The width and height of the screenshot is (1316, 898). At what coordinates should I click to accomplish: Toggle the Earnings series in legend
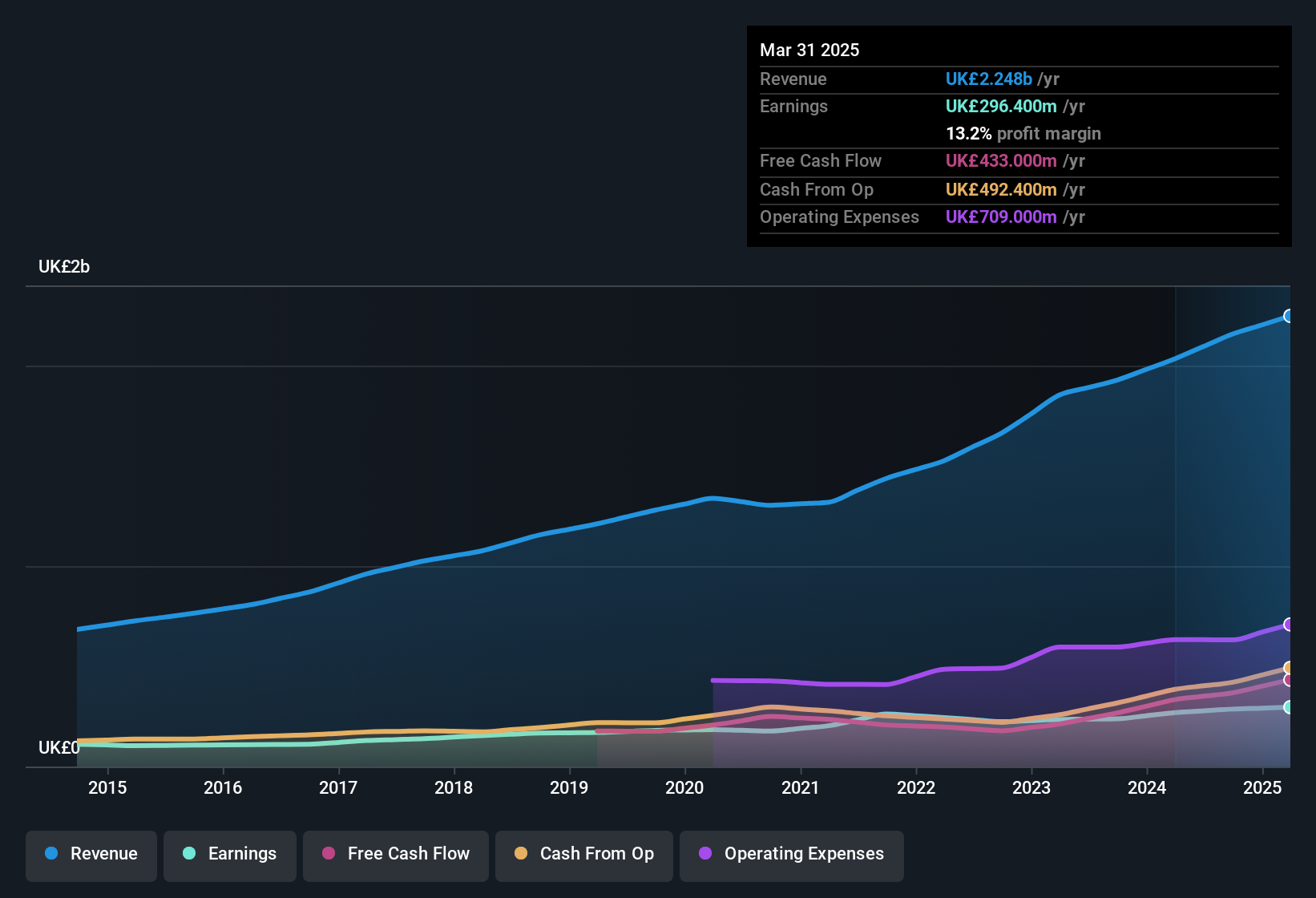click(x=230, y=855)
